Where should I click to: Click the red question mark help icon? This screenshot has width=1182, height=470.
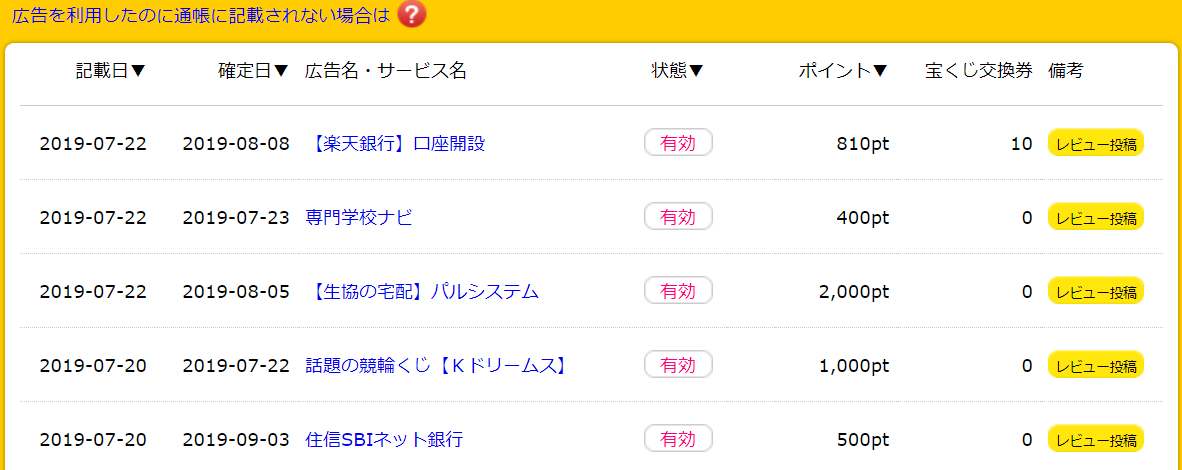tap(412, 14)
